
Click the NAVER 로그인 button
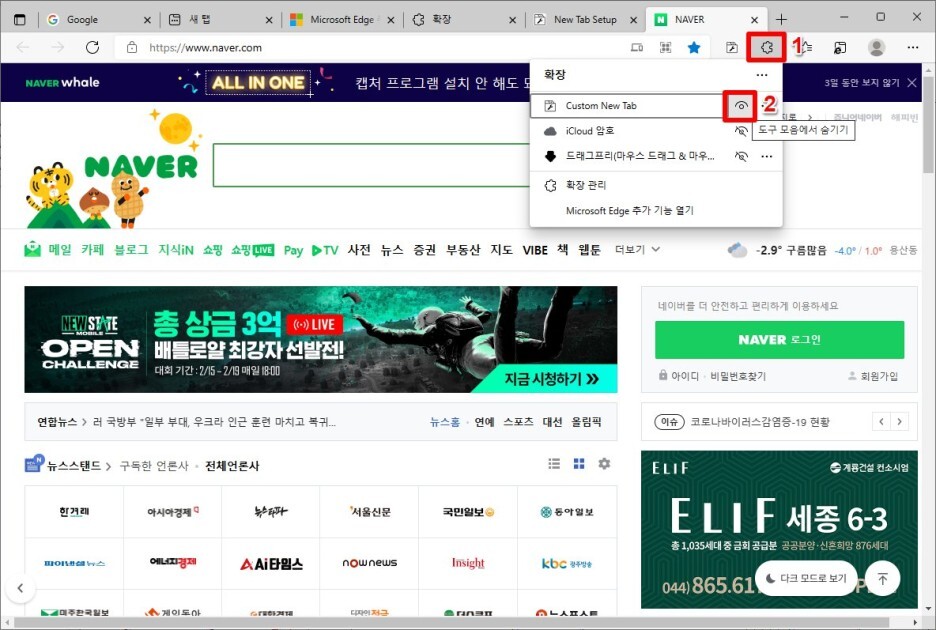[x=779, y=340]
